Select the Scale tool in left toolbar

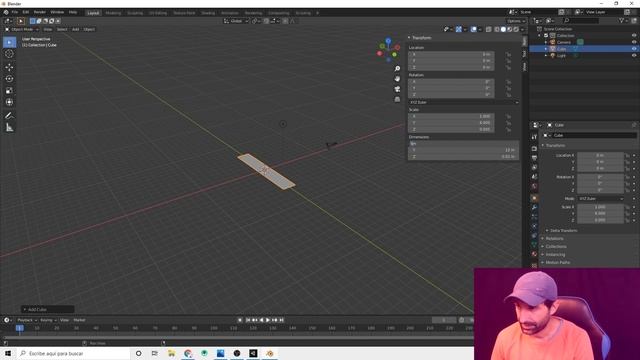[9, 91]
